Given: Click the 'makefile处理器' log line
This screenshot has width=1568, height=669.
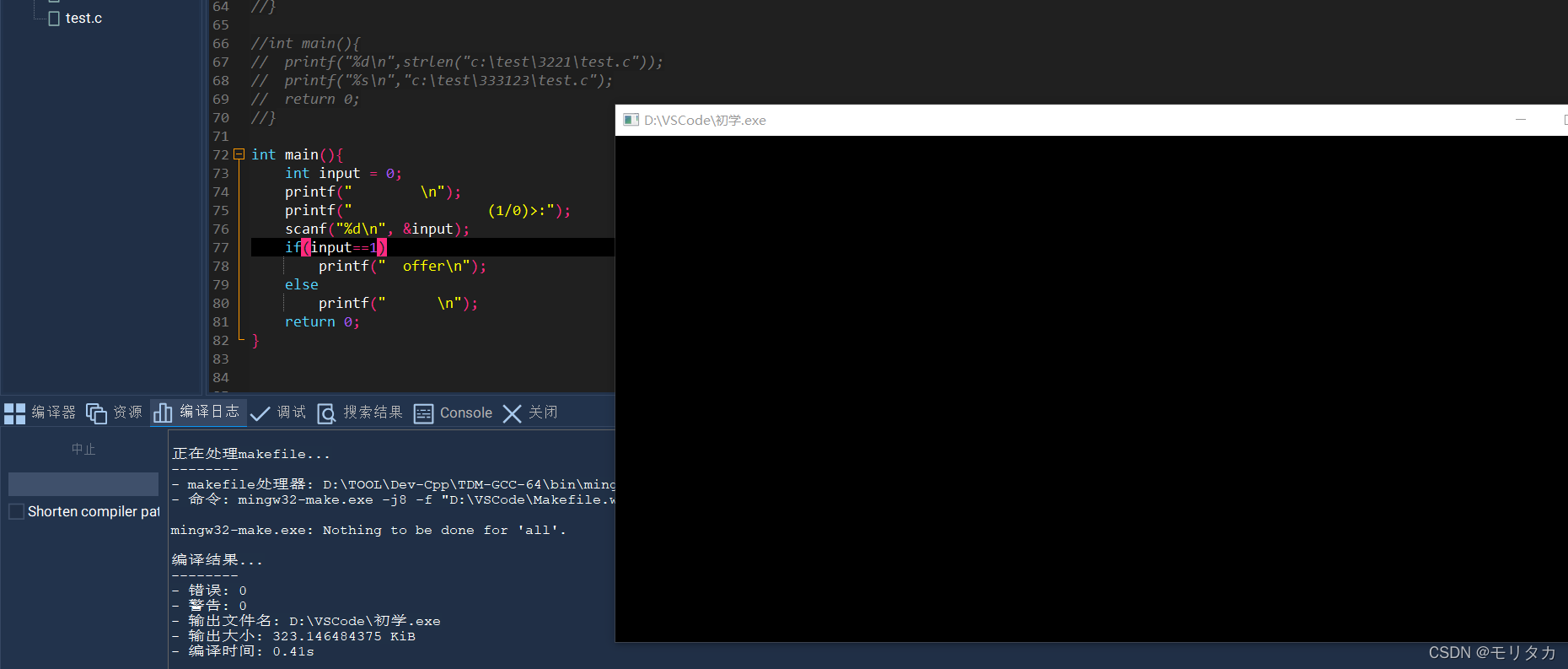Looking at the screenshot, I should coord(393,484).
